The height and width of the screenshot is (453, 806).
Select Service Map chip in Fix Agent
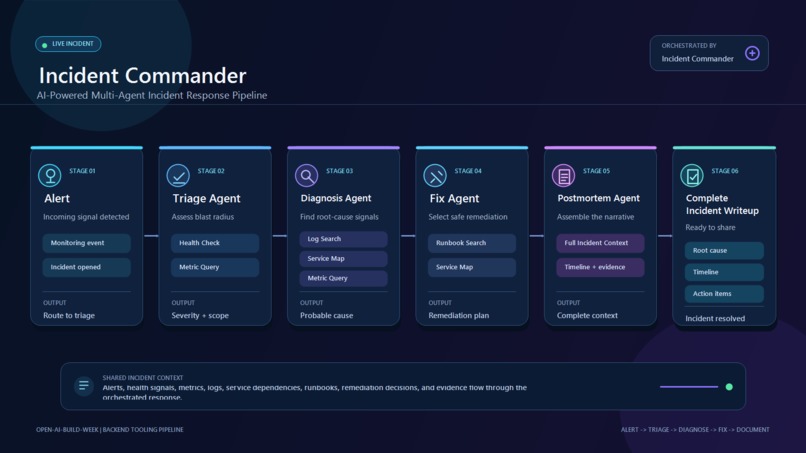pyautogui.click(x=472, y=267)
